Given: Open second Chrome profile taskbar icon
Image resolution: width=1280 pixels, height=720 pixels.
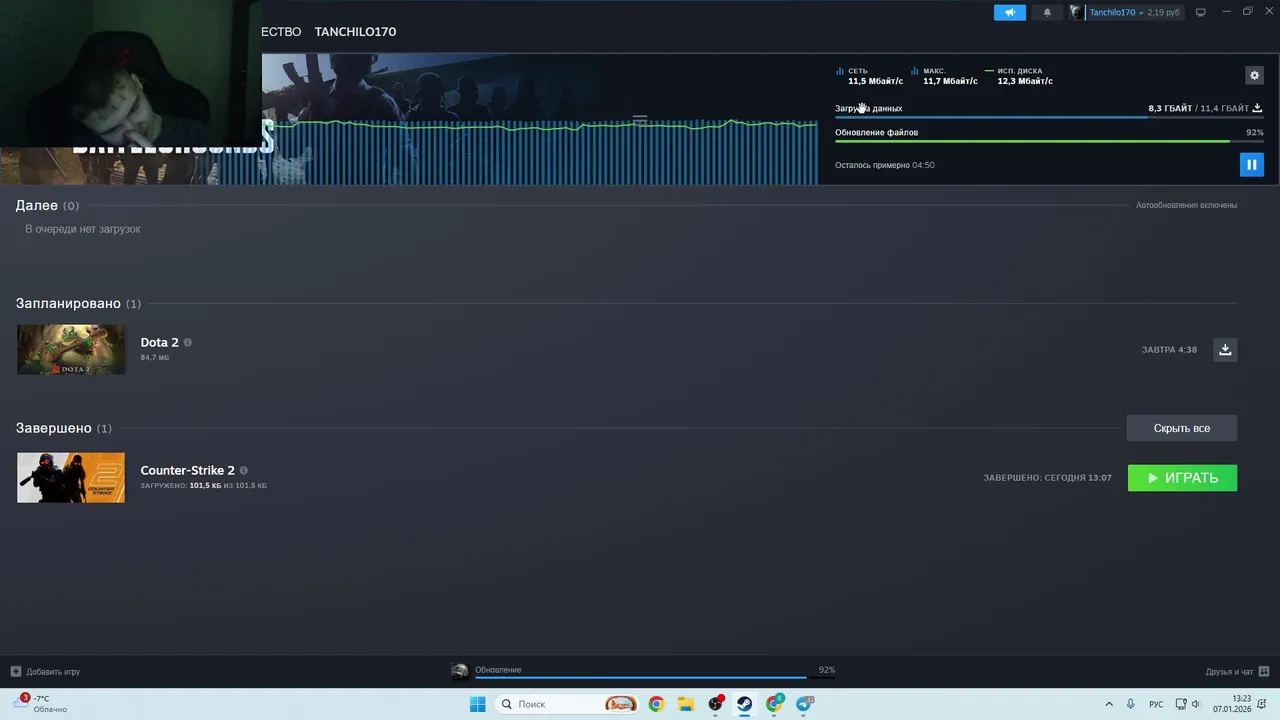Looking at the screenshot, I should pyautogui.click(x=775, y=704).
